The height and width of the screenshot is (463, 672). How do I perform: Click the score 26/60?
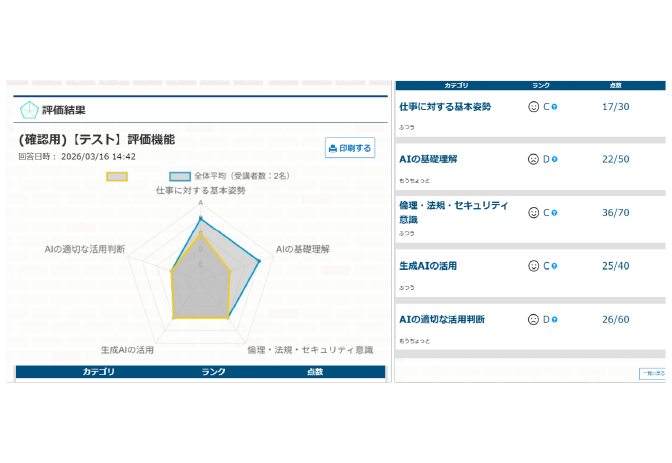coord(615,319)
